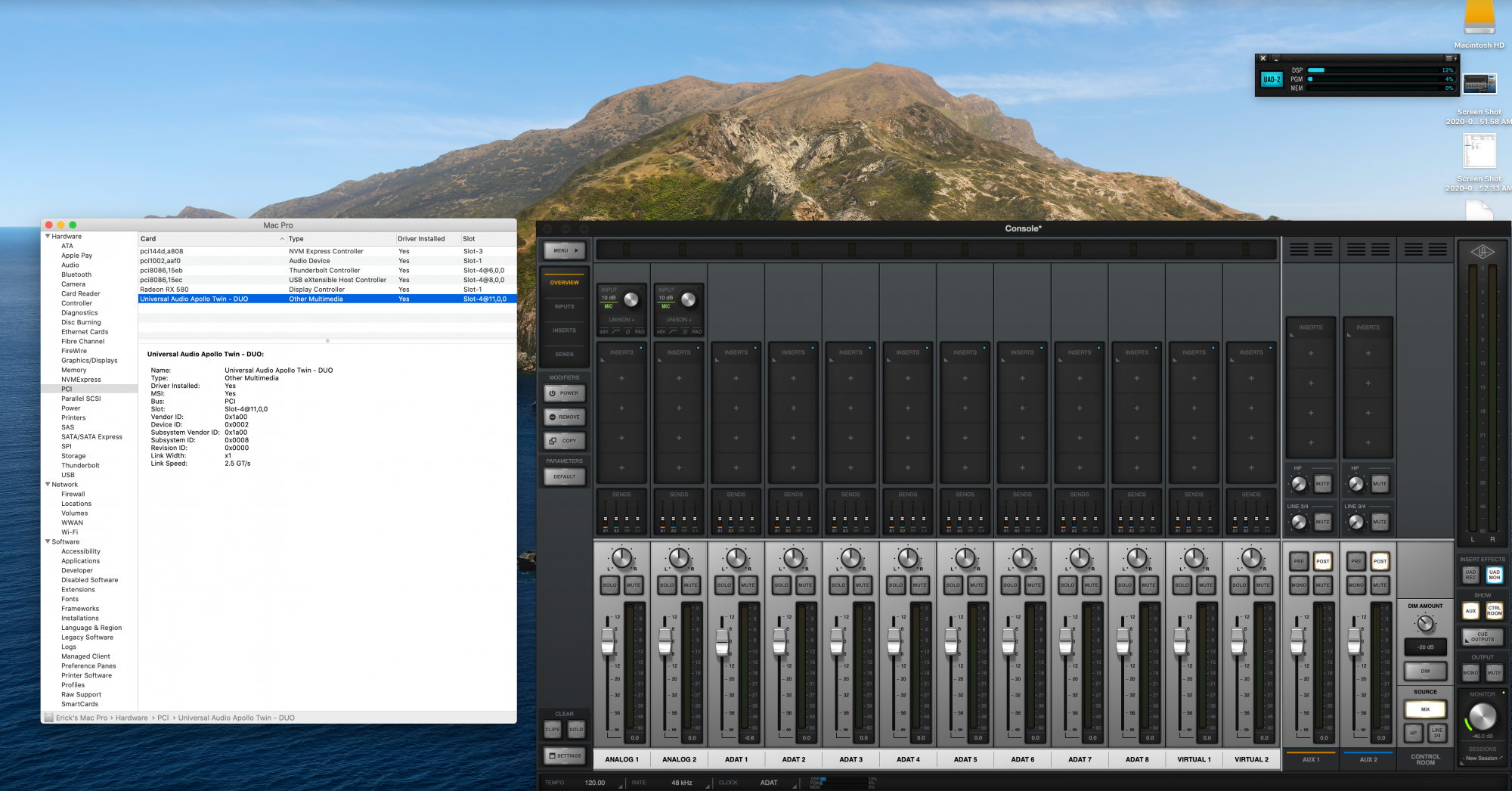Select MIX as control room source
The image size is (1512, 791).
[1425, 709]
